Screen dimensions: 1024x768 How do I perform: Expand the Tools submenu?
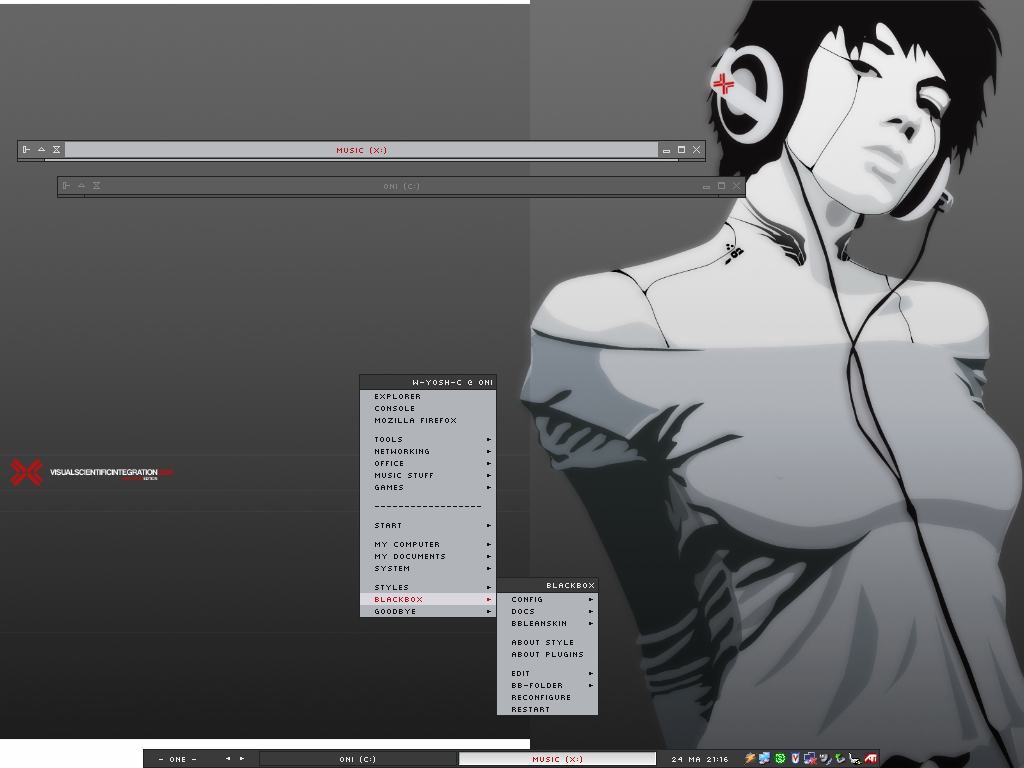[428, 440]
